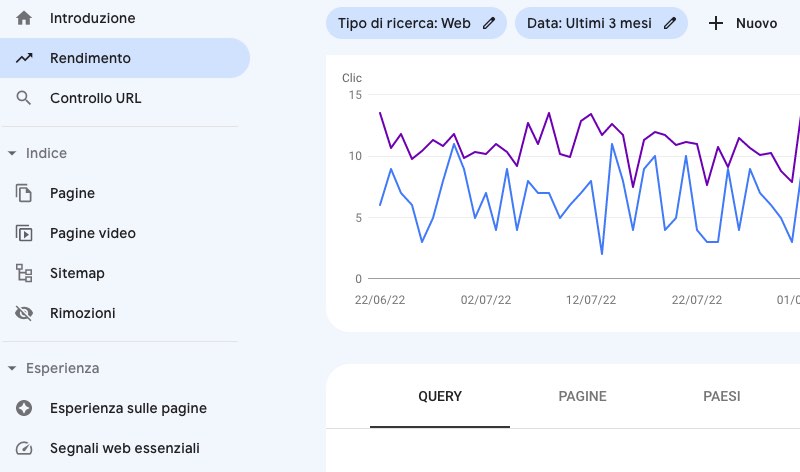Click the Esperienza sulle pagine icon

(x=25, y=408)
